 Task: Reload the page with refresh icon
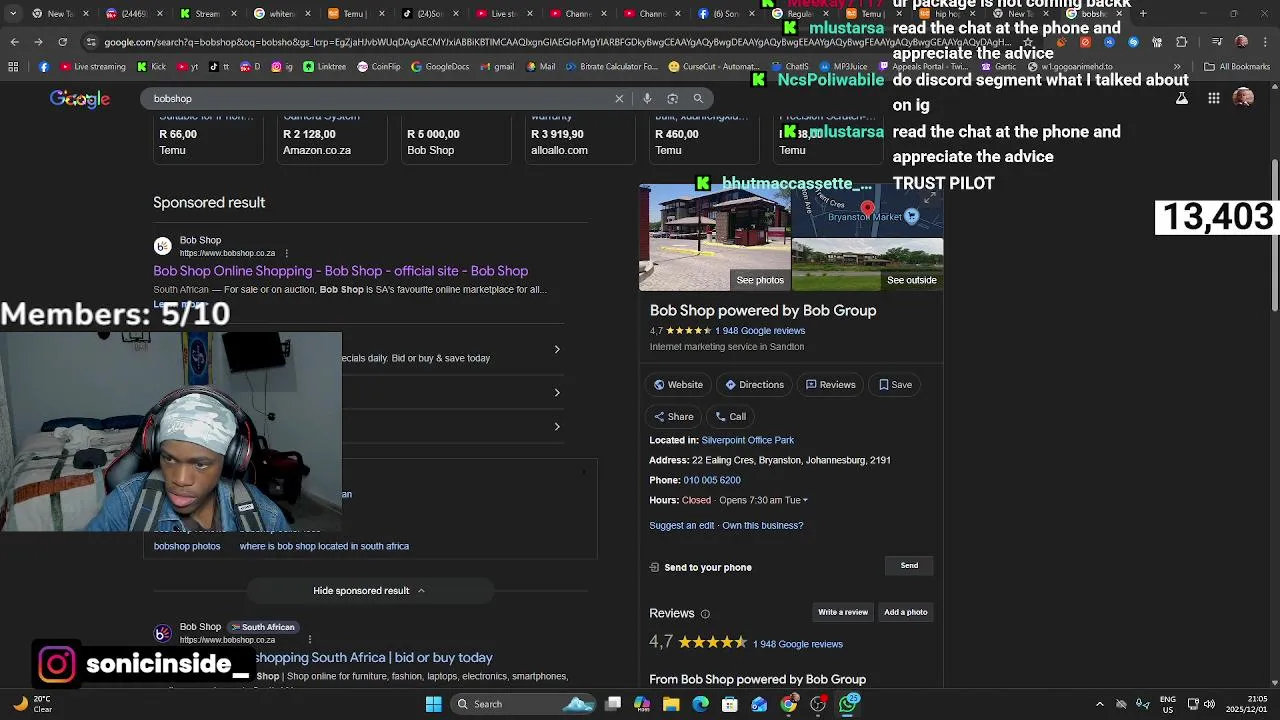pos(62,42)
